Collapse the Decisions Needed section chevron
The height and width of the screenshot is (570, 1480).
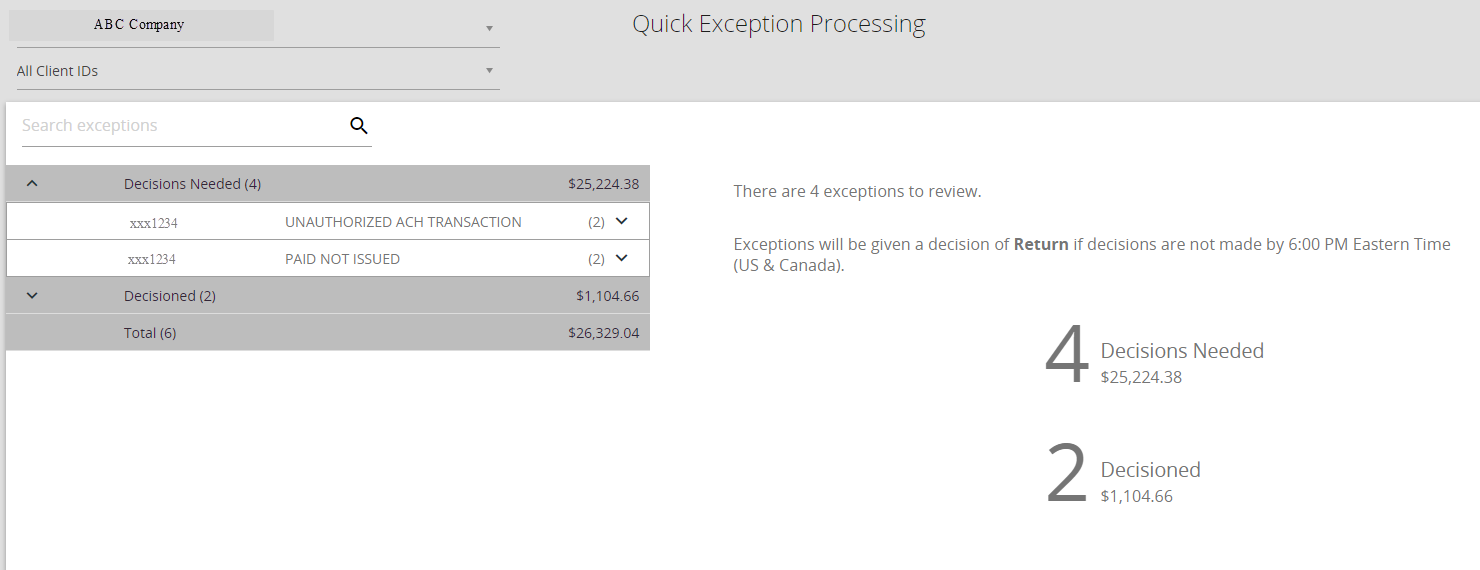click(32, 184)
